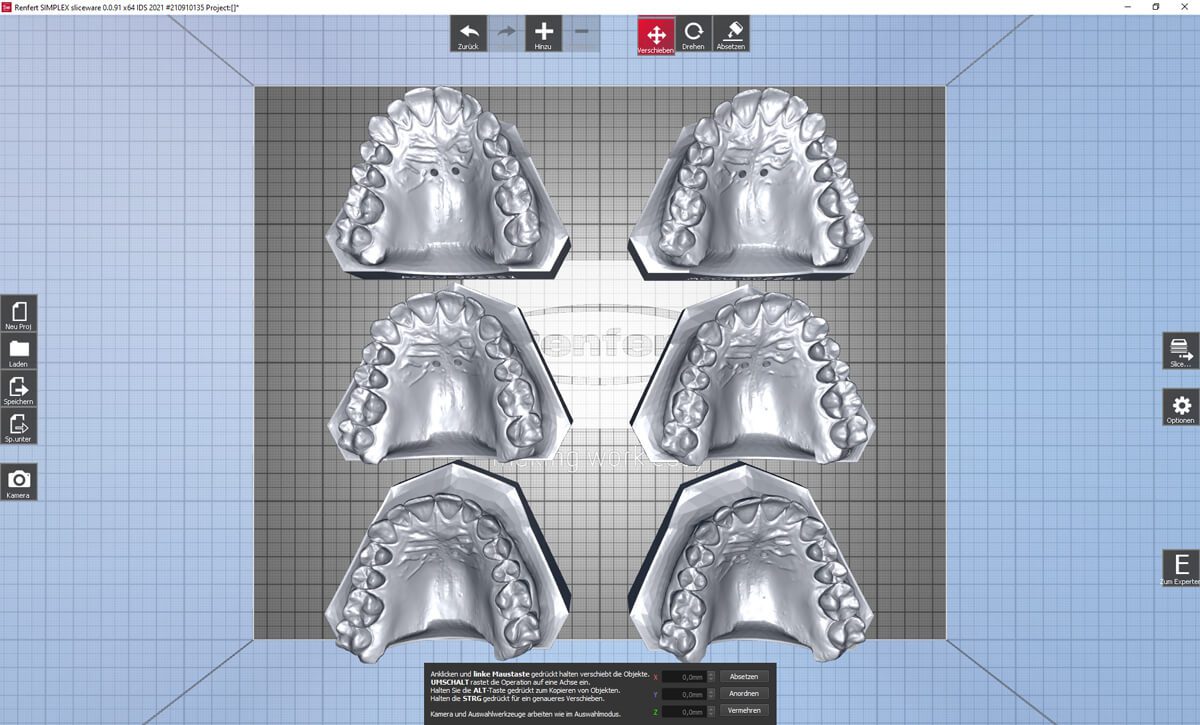The width and height of the screenshot is (1200, 725).
Task: Click the Sp.unter save-as icon
Action: point(19,426)
